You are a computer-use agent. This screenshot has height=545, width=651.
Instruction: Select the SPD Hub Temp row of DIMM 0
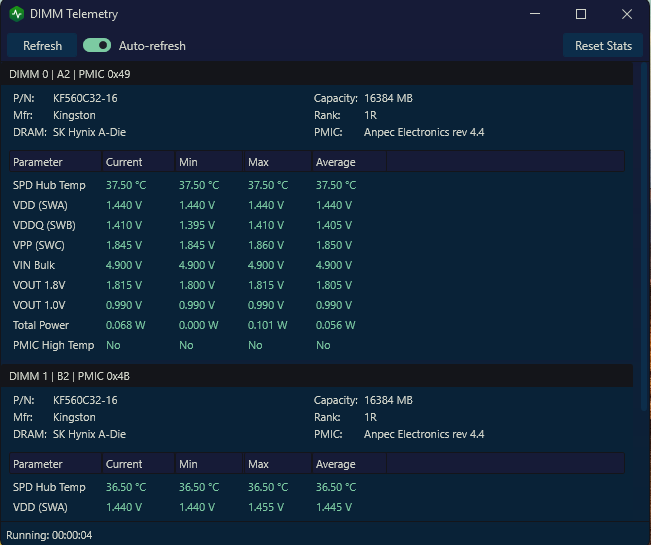click(x=317, y=185)
